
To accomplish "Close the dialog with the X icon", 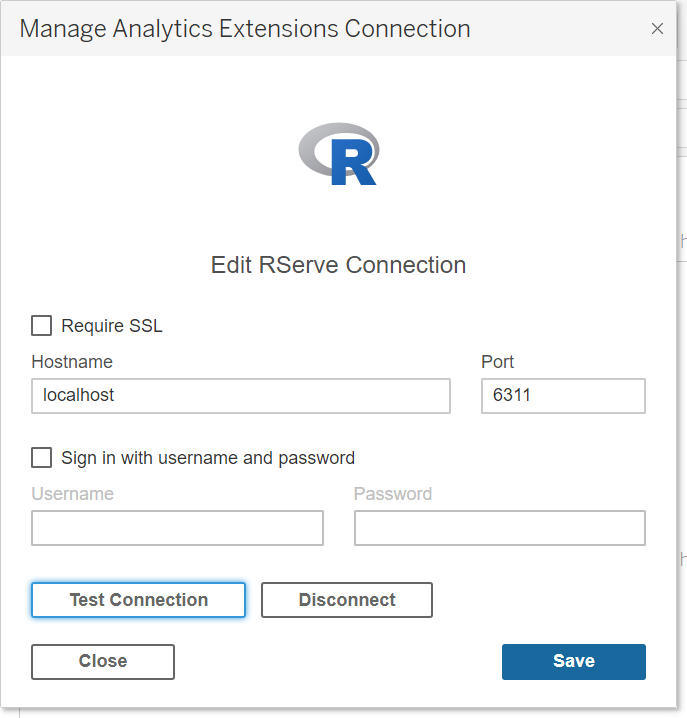I will tap(657, 29).
